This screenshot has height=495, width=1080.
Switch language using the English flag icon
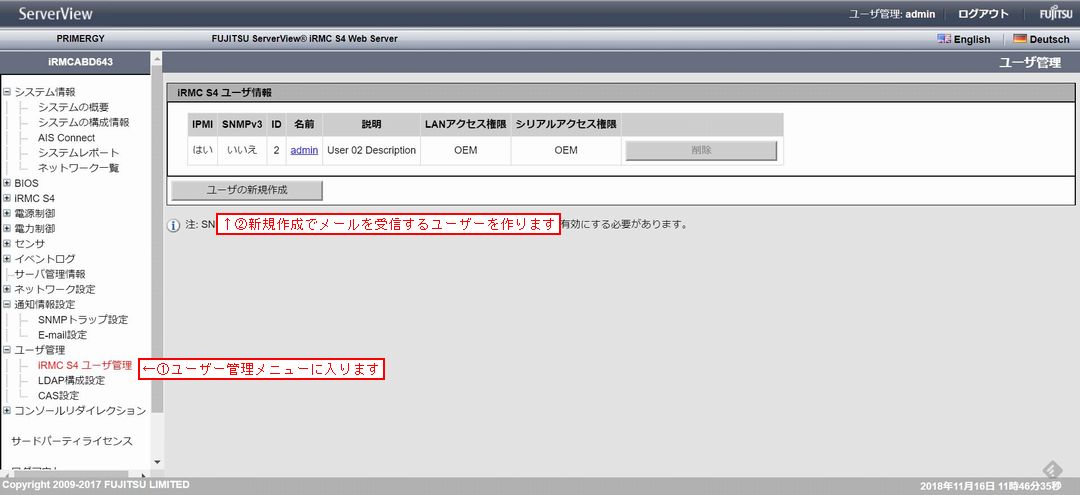944,39
